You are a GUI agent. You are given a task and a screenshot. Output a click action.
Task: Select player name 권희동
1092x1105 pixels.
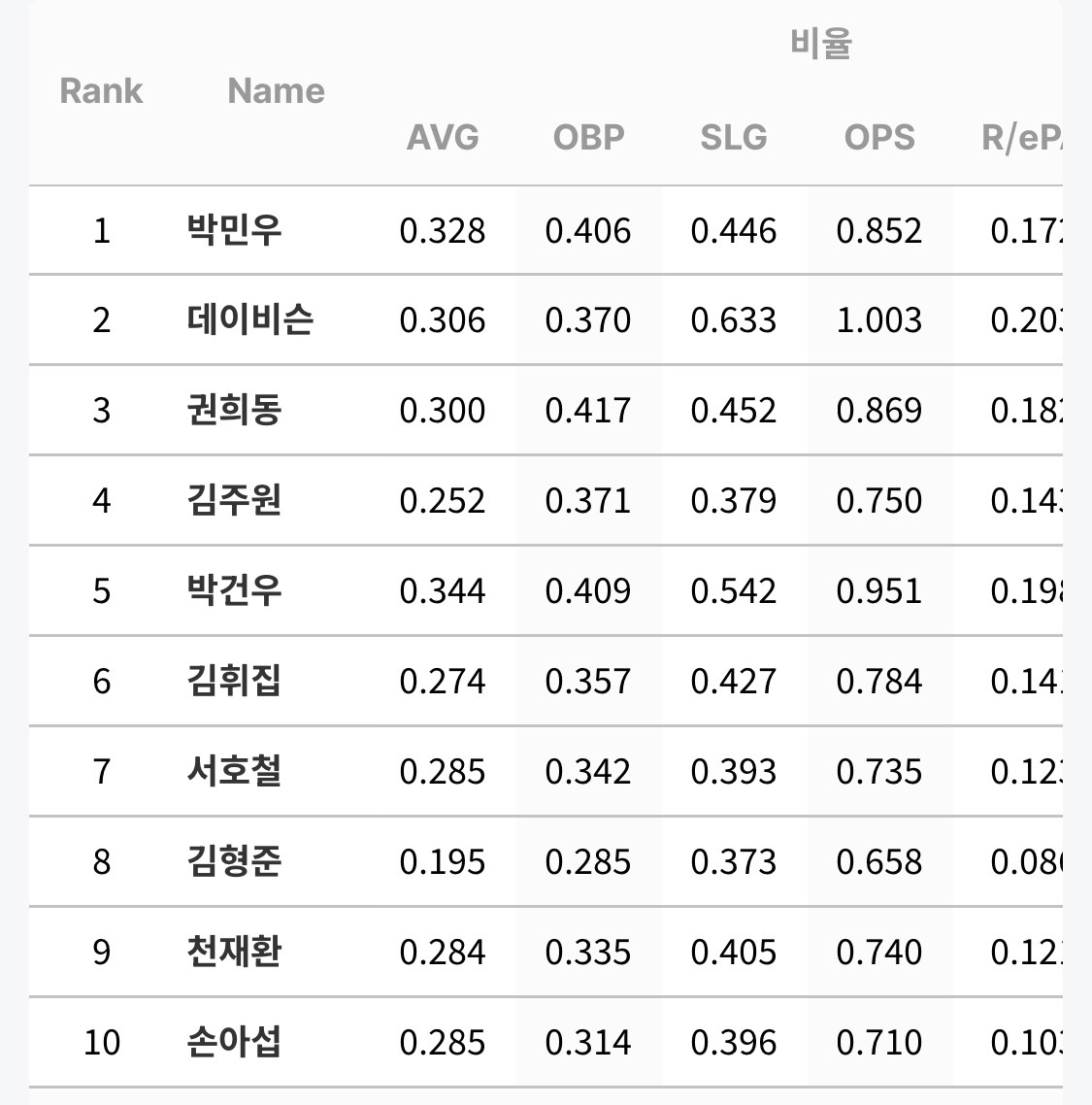234,410
